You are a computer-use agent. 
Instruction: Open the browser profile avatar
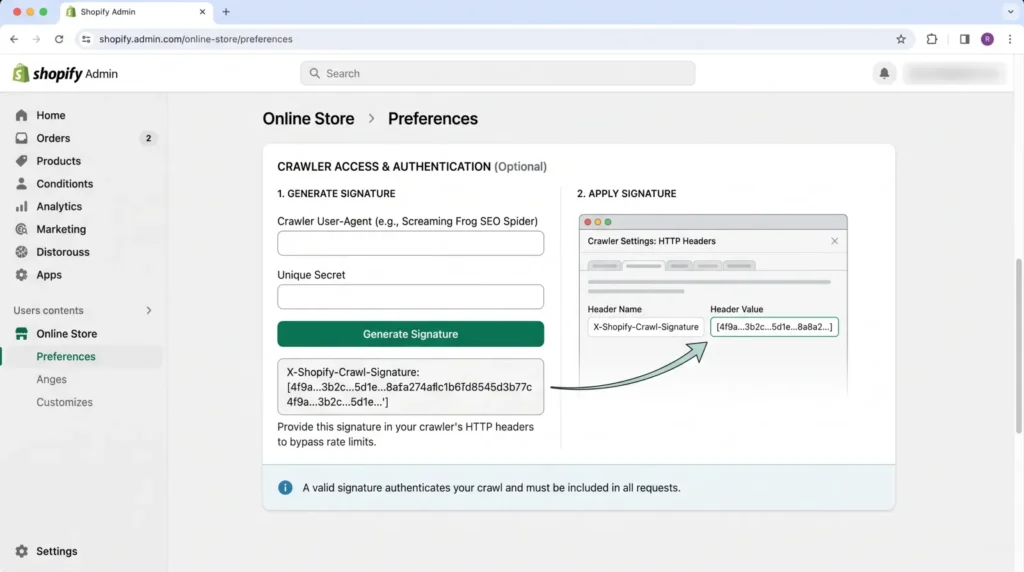(987, 39)
